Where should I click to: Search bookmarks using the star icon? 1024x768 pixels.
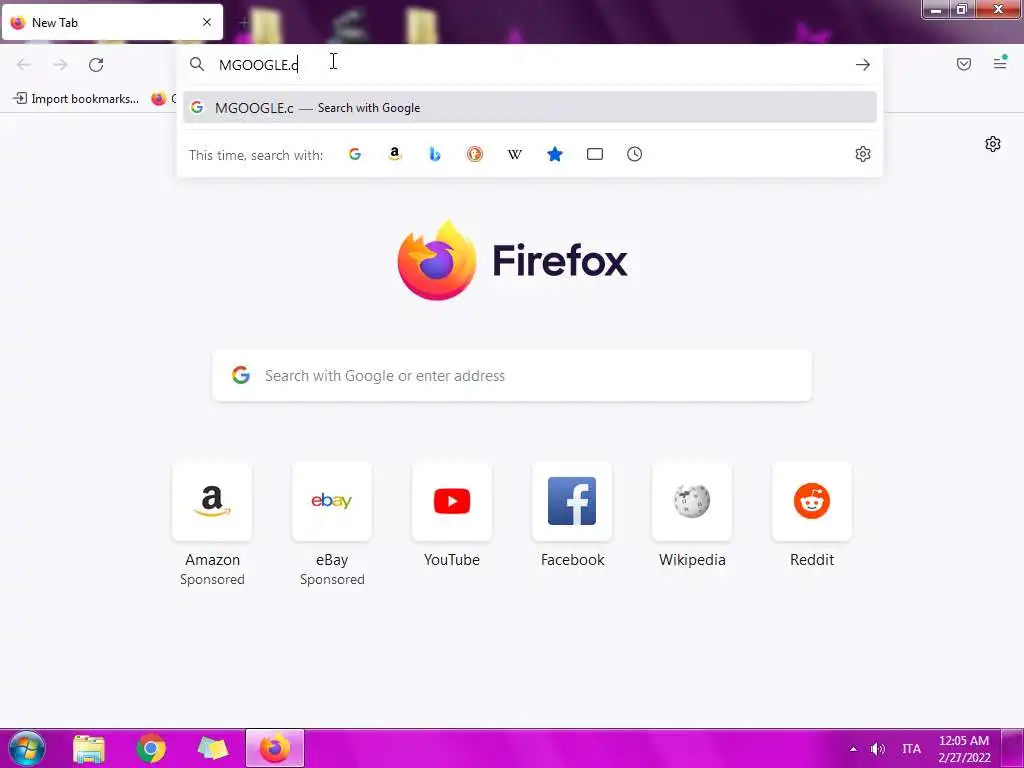[554, 154]
